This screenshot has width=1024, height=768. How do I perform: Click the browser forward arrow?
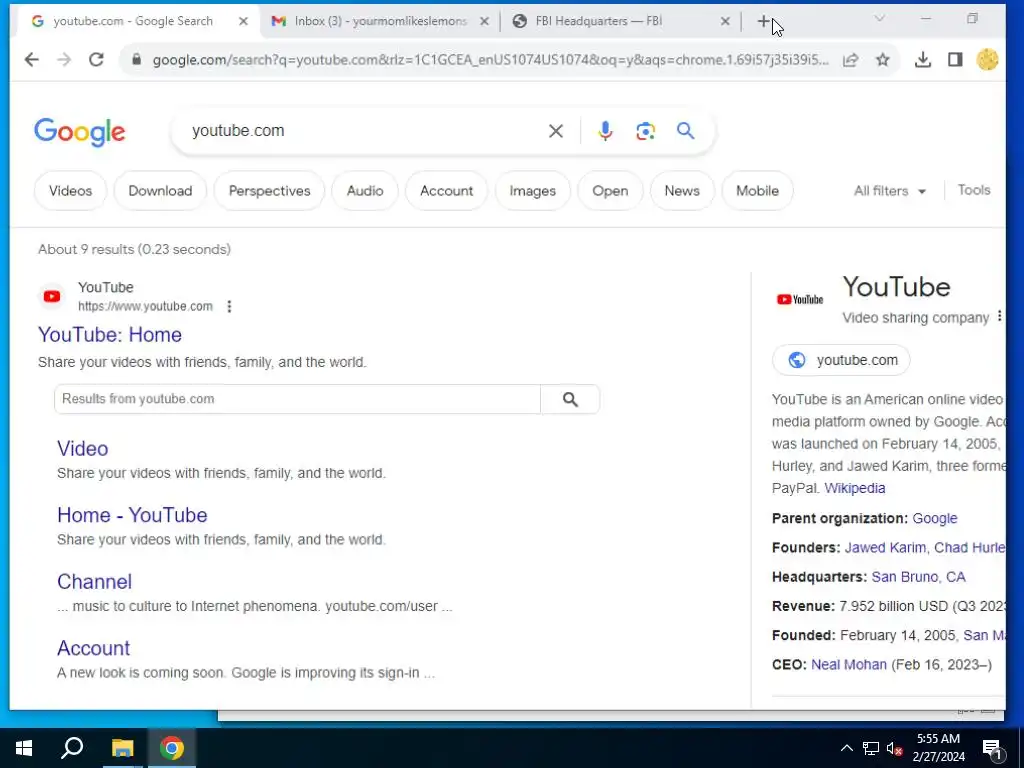point(64,60)
